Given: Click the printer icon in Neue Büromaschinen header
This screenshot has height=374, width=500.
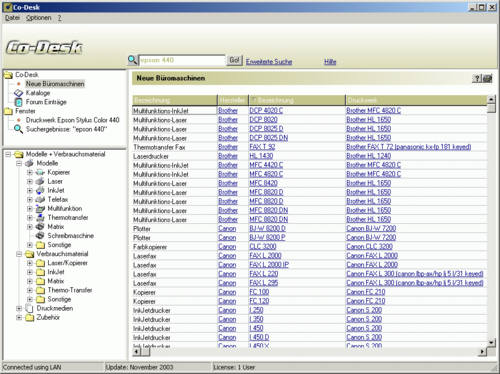Looking at the screenshot, I should (487, 78).
